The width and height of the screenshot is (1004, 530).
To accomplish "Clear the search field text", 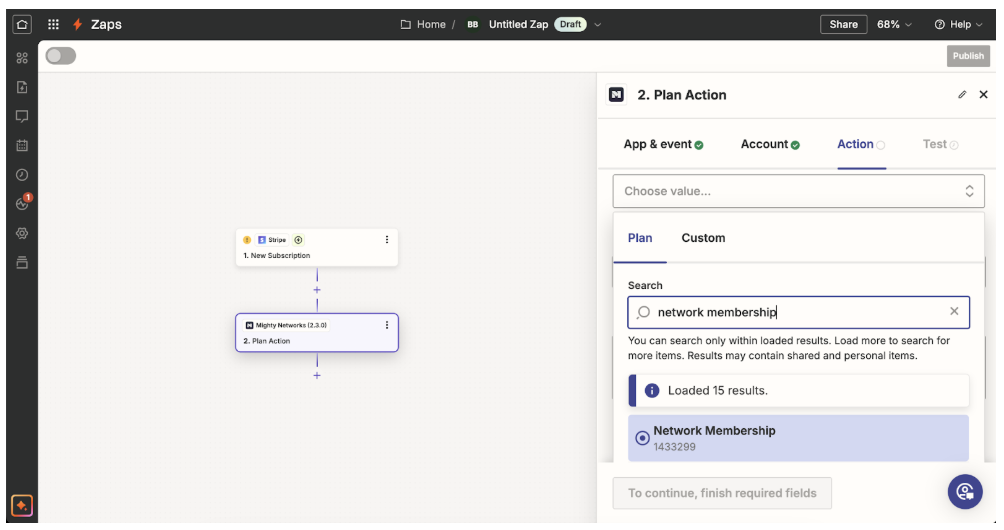I will click(954, 311).
